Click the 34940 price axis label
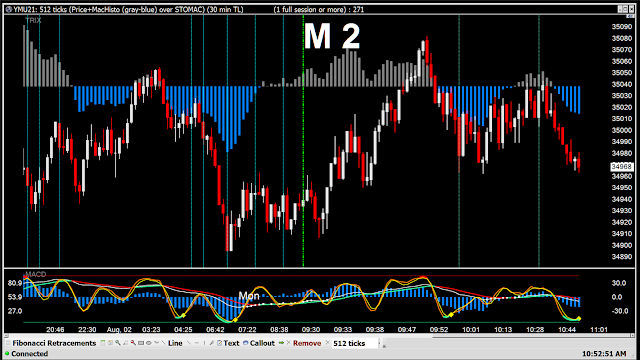This screenshot has height=360, width=640. [622, 199]
